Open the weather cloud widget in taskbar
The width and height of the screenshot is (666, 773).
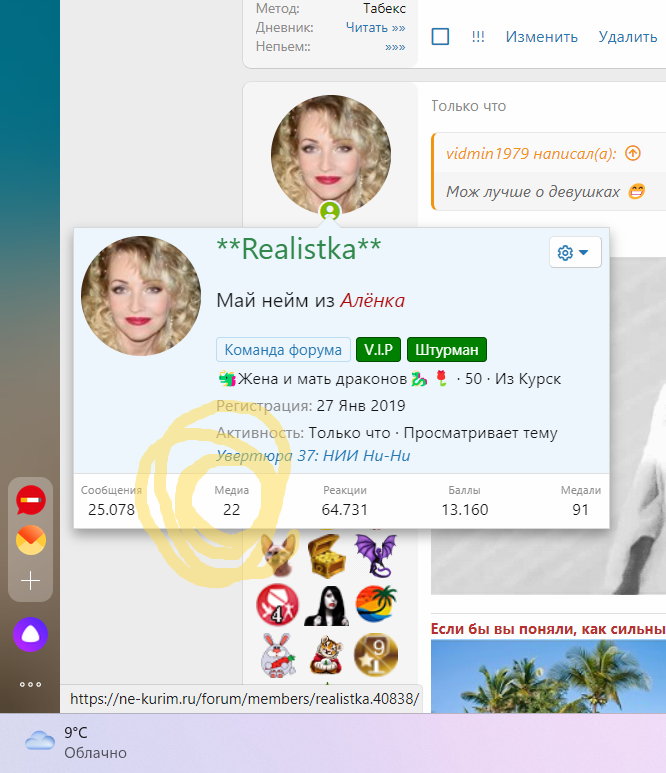click(x=39, y=741)
